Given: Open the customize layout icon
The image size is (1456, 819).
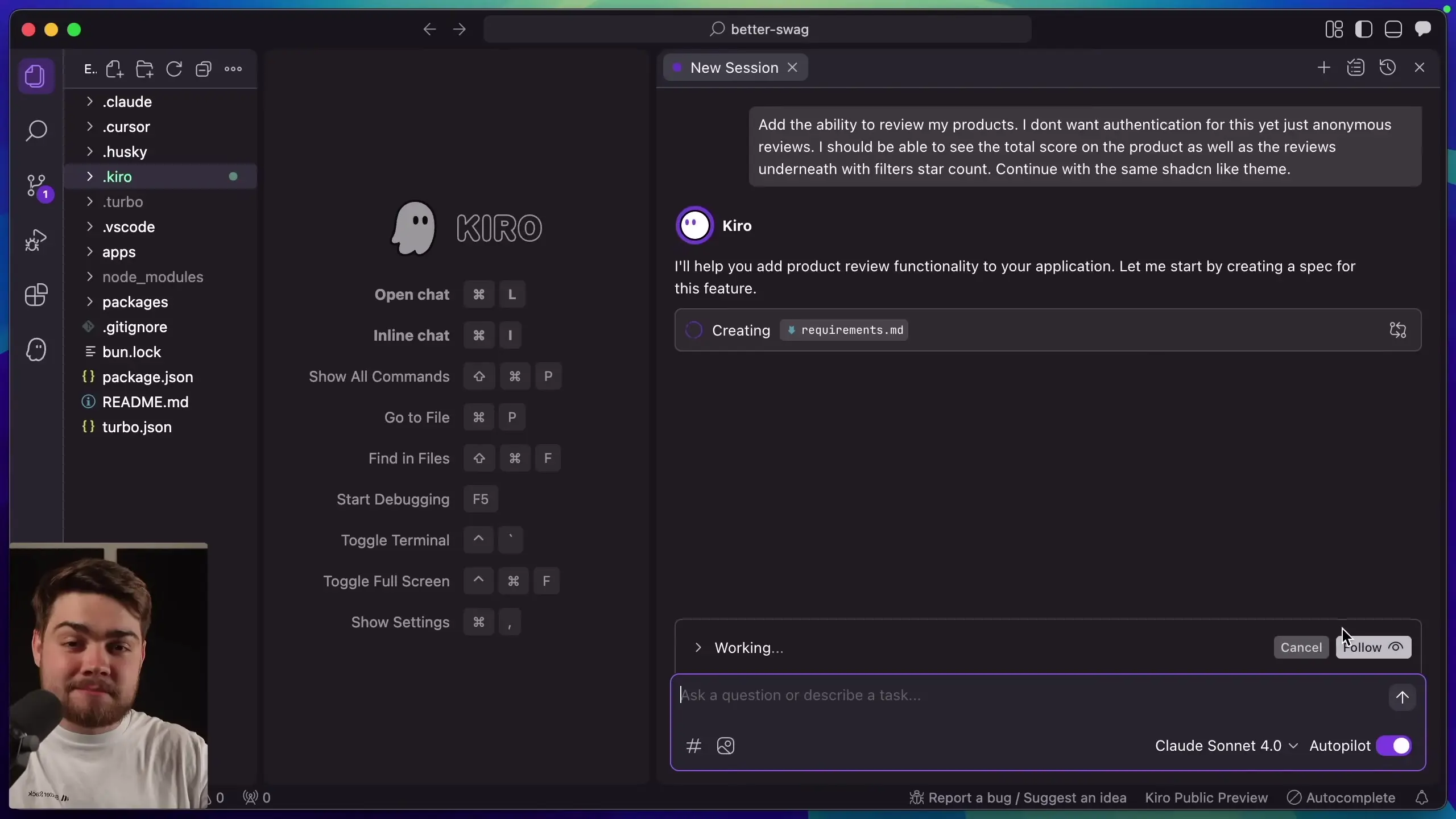Looking at the screenshot, I should coord(1334,29).
